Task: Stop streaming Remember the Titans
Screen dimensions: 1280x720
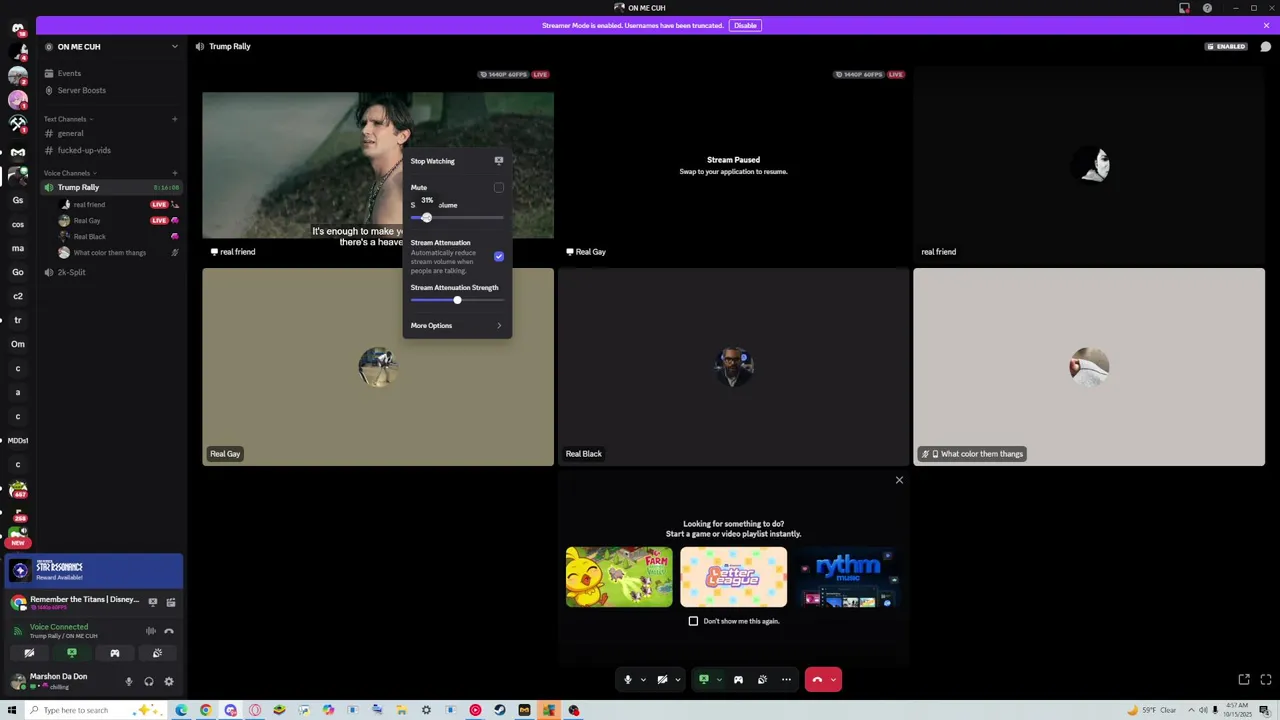Action: pos(152,602)
